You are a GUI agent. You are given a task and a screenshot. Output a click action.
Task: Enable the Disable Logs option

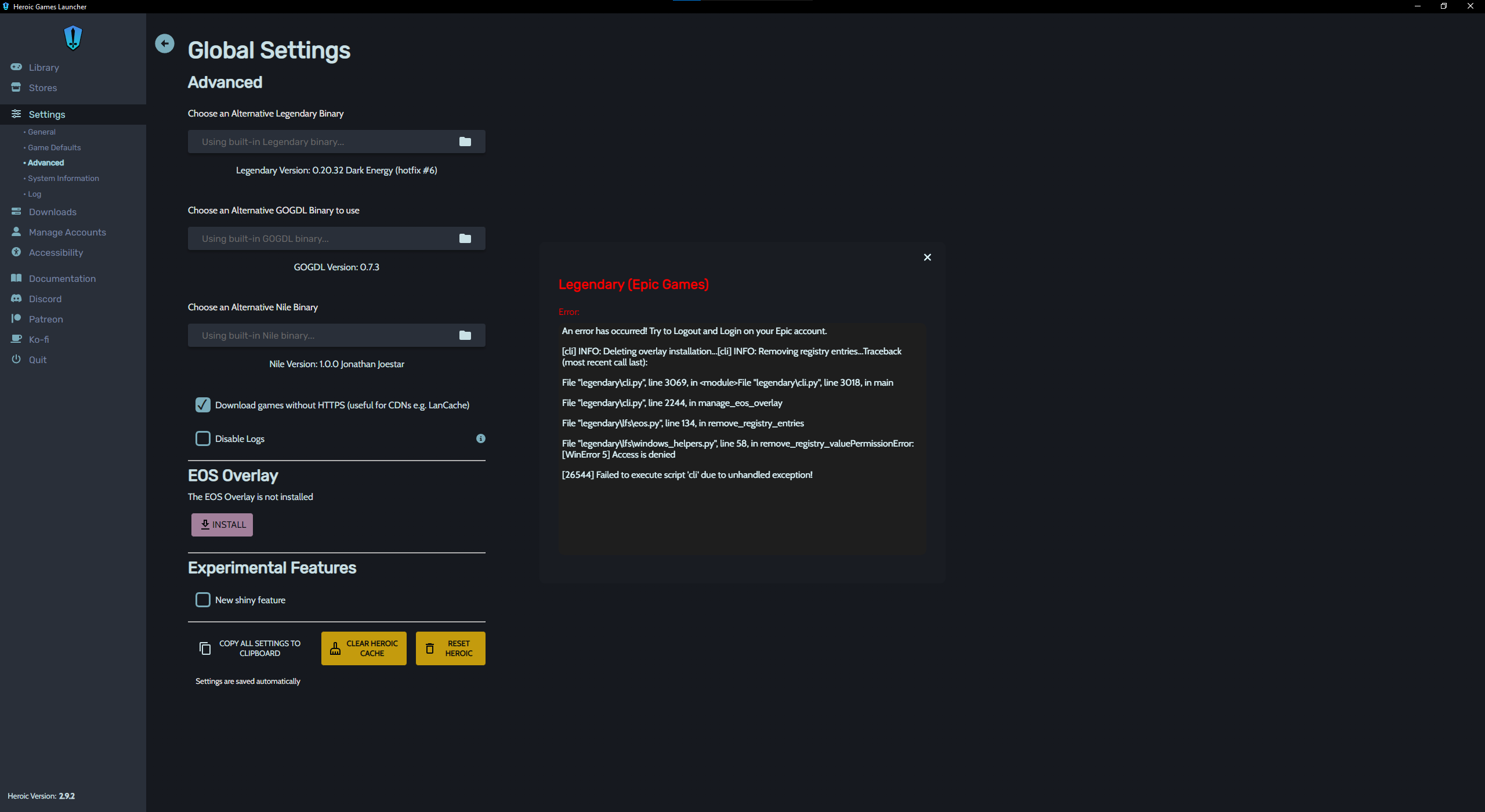(202, 438)
